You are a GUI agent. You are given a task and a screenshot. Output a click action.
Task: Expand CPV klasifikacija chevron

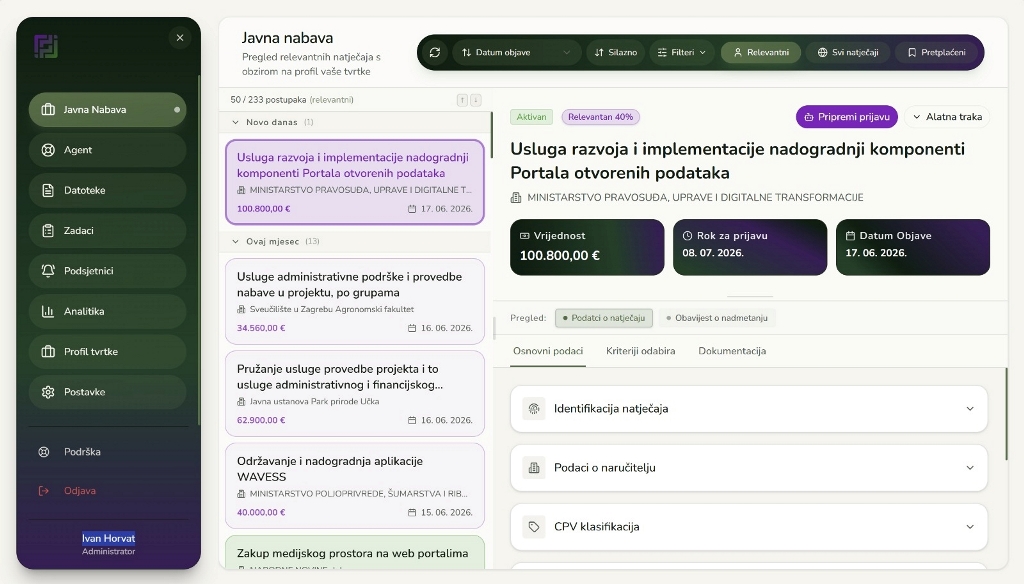(970, 527)
